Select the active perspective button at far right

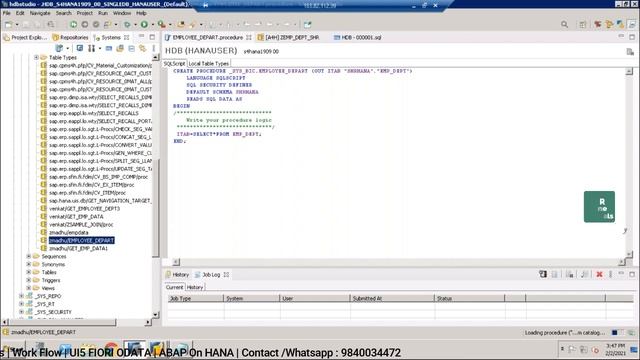tap(631, 24)
